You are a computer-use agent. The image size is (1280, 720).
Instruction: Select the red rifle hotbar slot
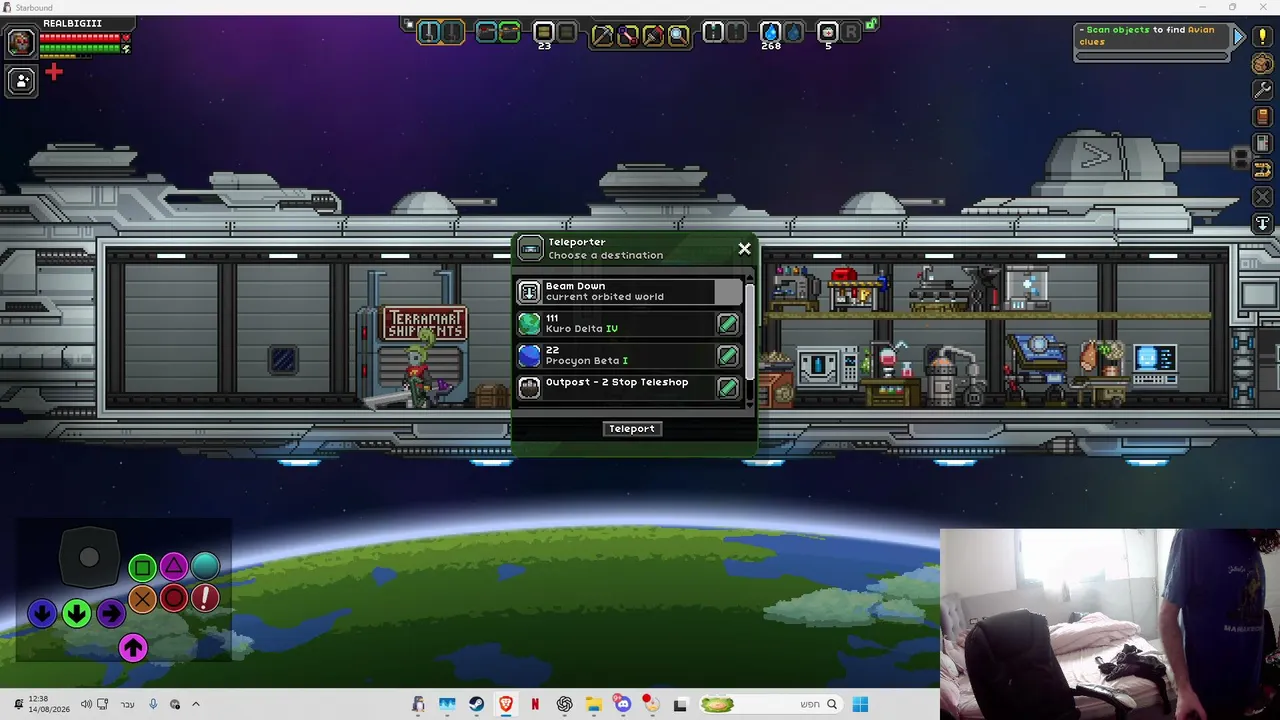(x=487, y=33)
